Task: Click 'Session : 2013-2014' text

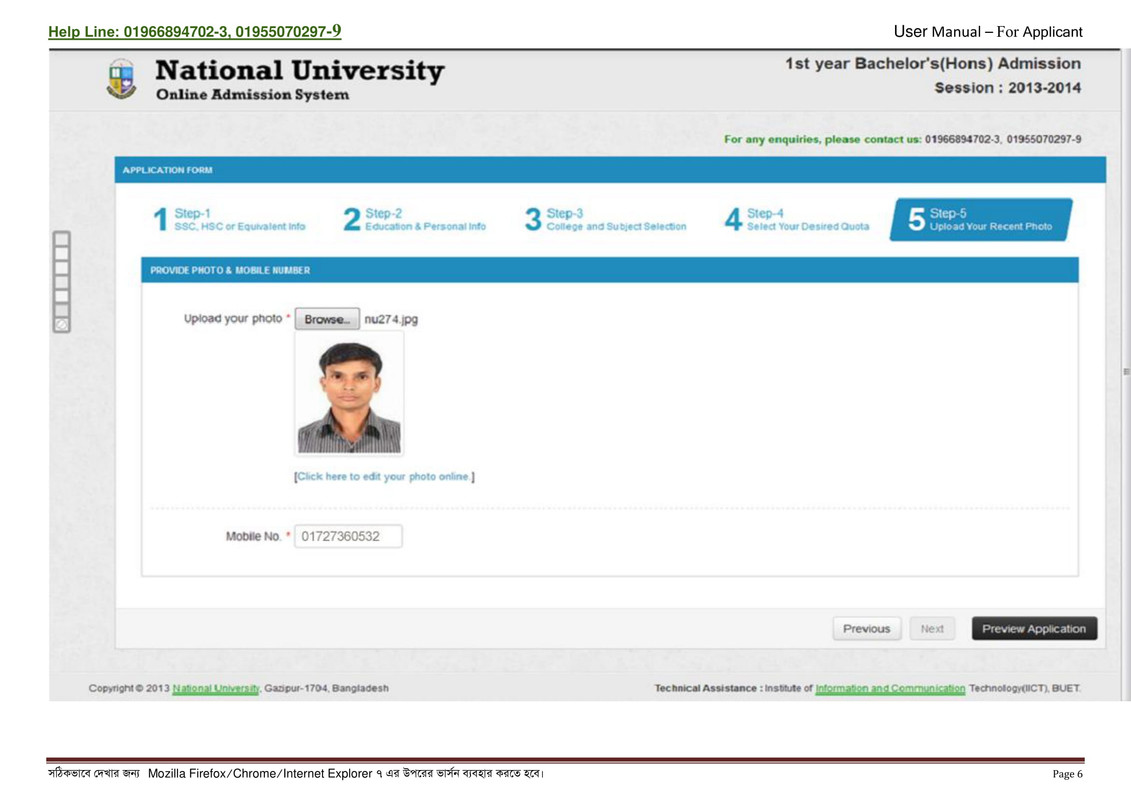Action: (1008, 88)
